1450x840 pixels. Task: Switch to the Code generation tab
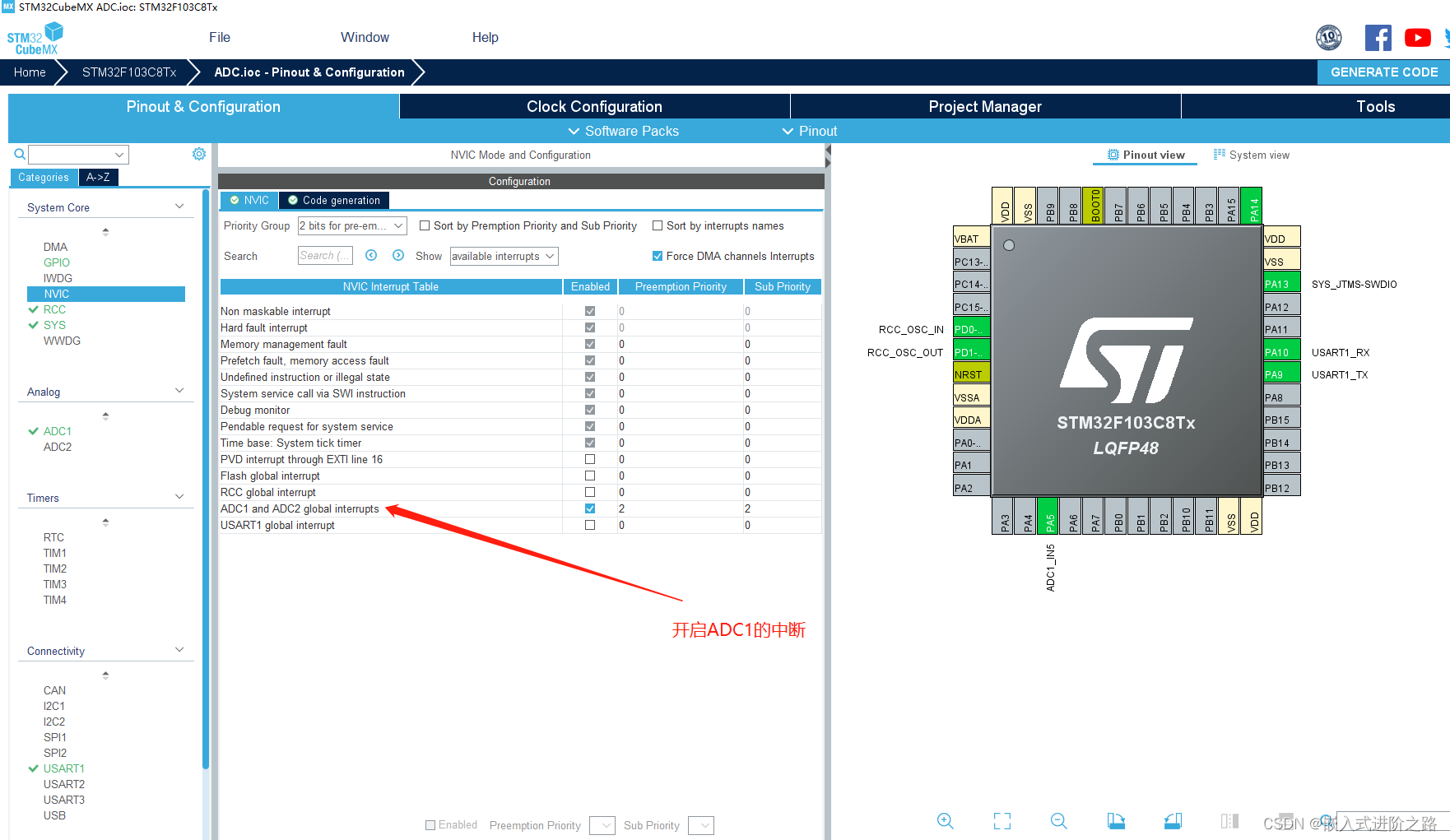(x=334, y=200)
